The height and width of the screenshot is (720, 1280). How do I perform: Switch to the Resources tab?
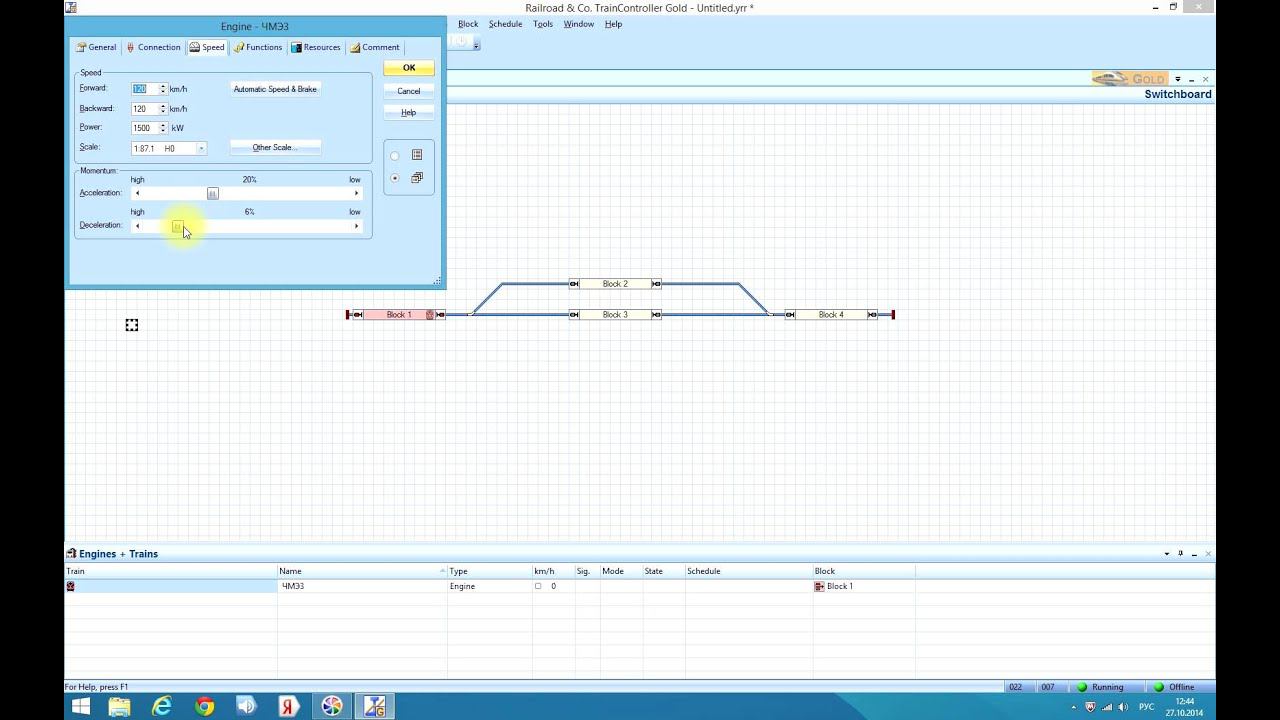pos(316,47)
